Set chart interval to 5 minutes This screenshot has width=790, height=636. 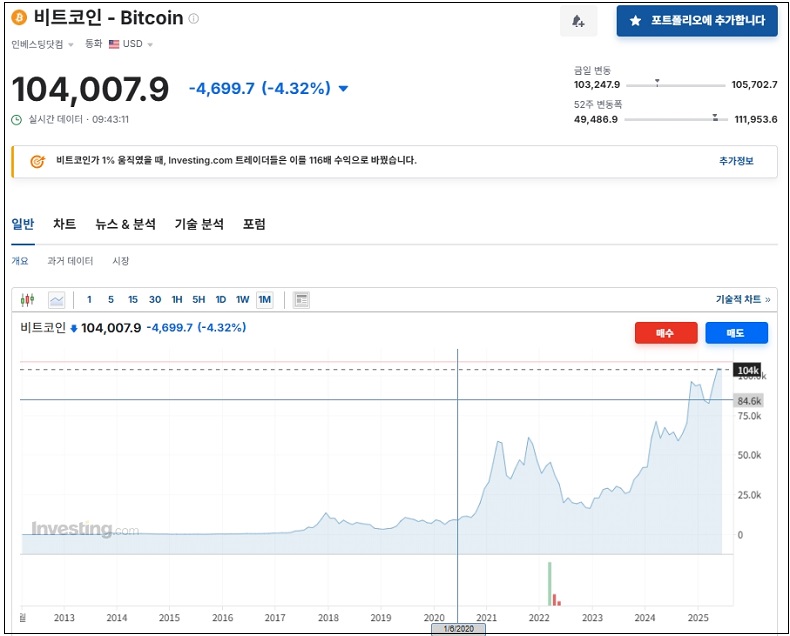pyautogui.click(x=111, y=300)
